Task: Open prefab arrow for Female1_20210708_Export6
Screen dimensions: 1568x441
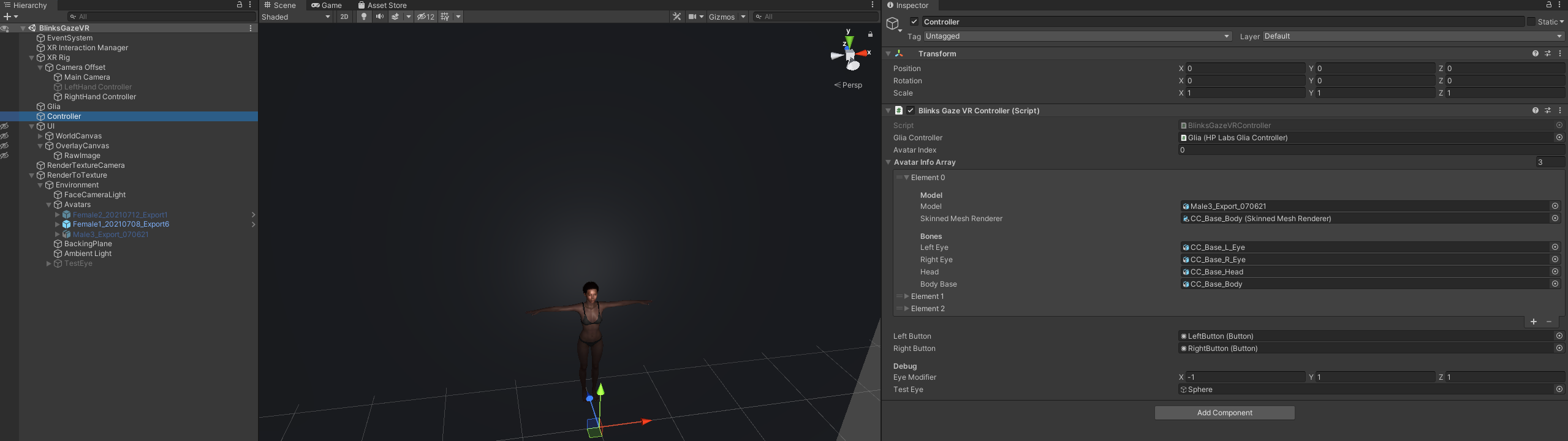Action: tap(253, 224)
